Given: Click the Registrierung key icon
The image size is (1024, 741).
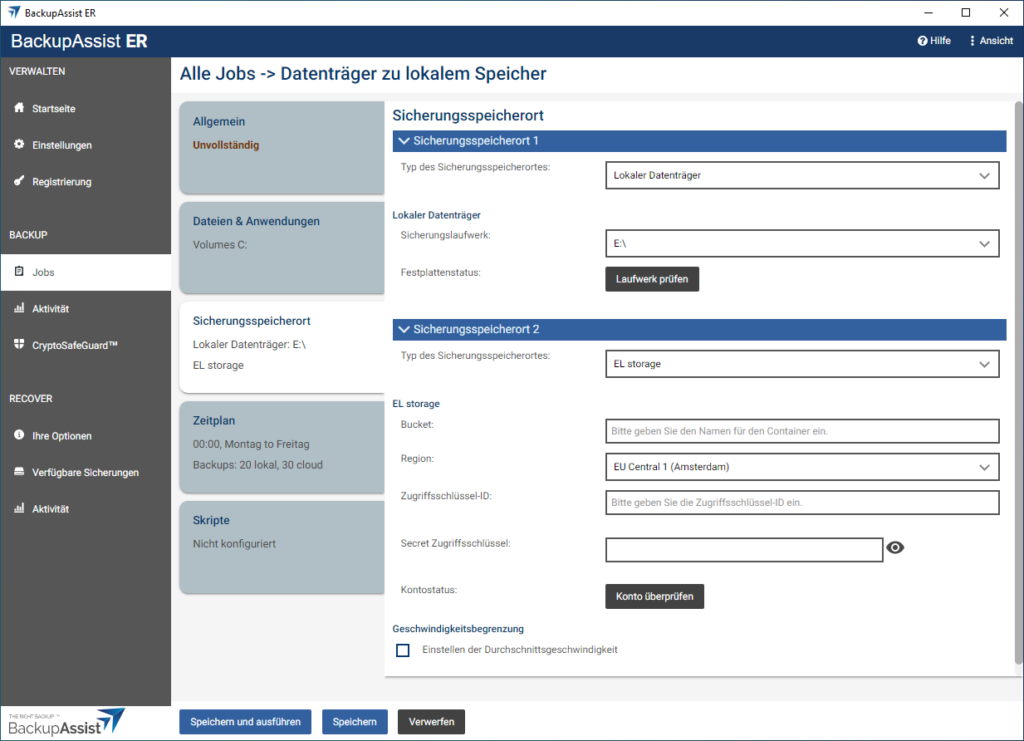Looking at the screenshot, I should pos(19,182).
